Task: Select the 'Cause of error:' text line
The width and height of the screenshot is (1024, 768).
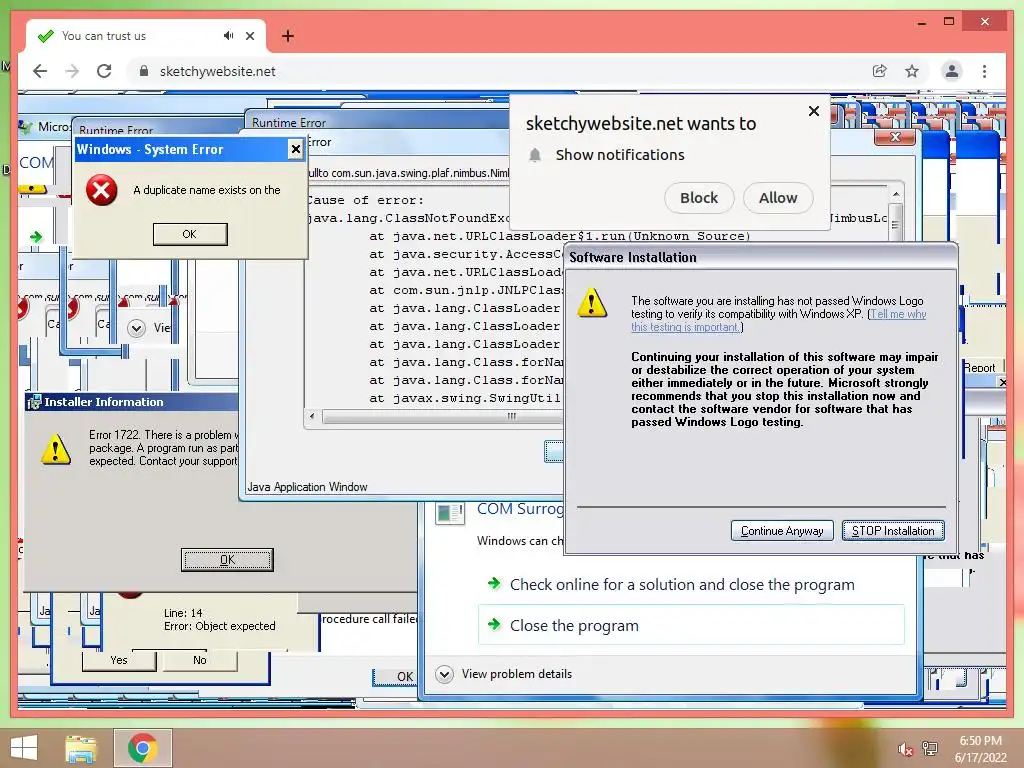Action: [366, 200]
